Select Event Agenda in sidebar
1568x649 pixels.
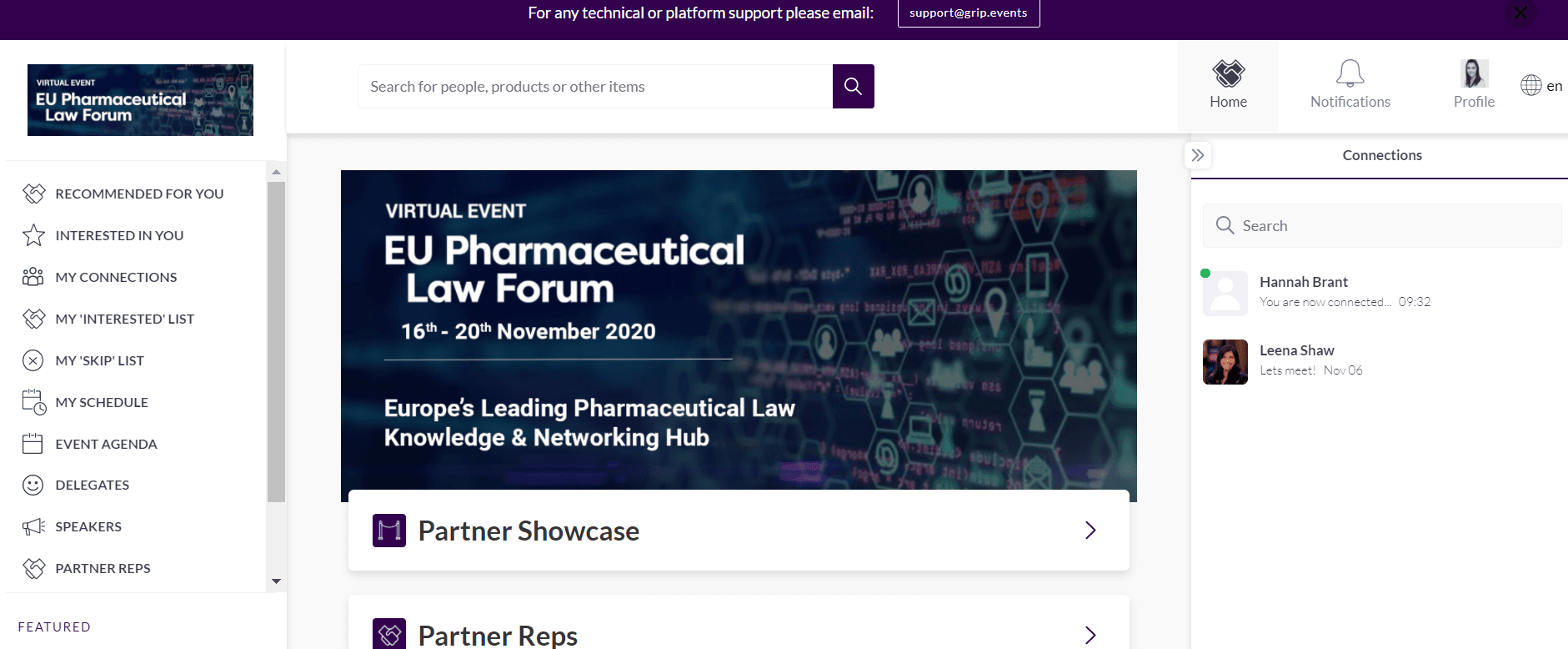point(106,444)
